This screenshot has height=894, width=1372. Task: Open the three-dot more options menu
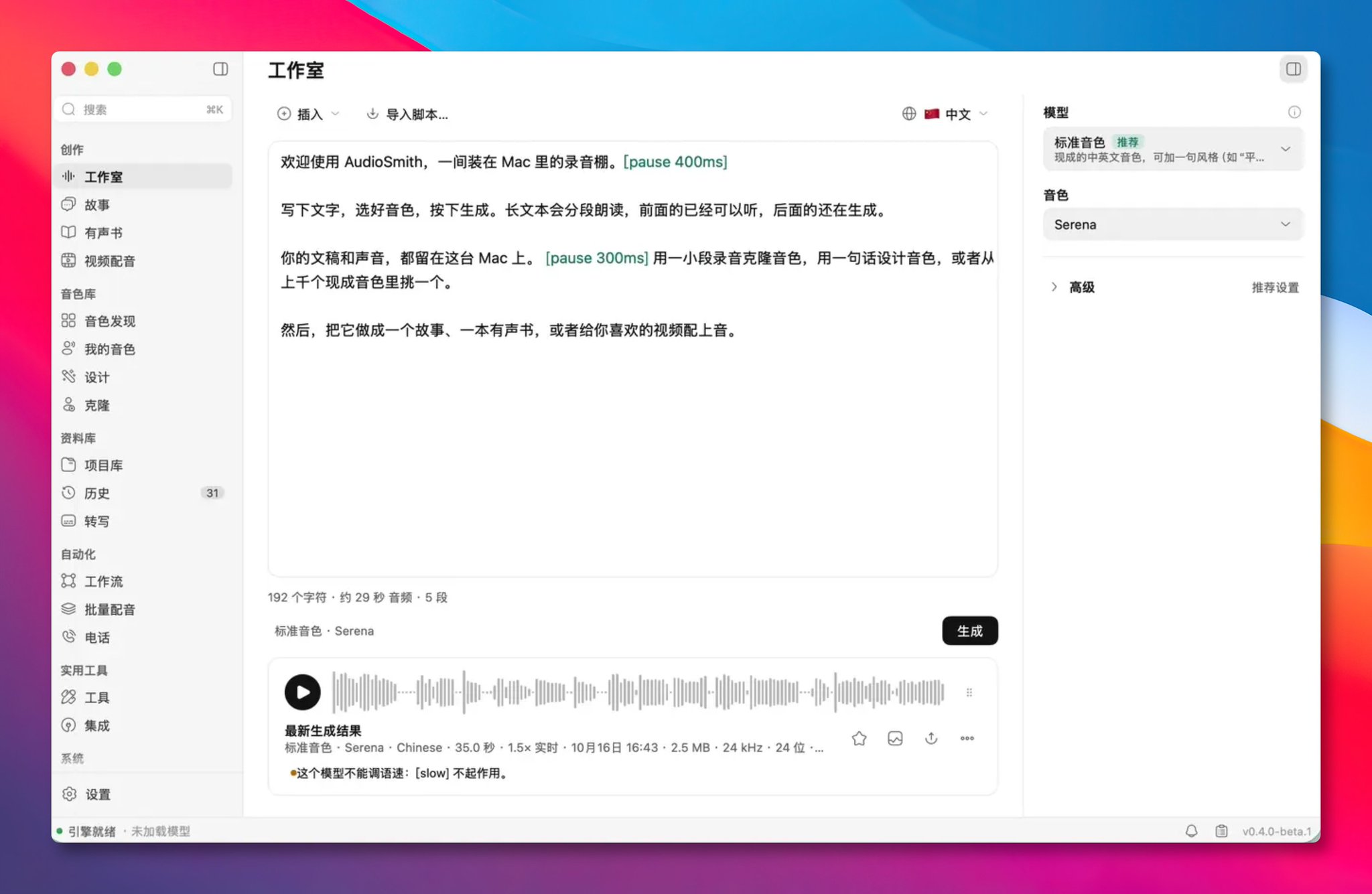(x=967, y=738)
